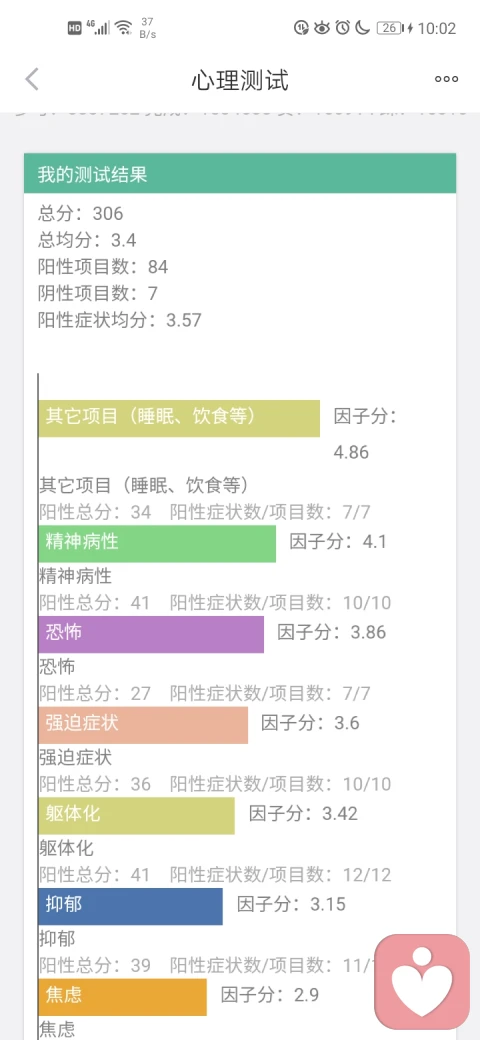Select the blue 抑郁 bar
Screen dimensions: 480x1040
pos(131,906)
